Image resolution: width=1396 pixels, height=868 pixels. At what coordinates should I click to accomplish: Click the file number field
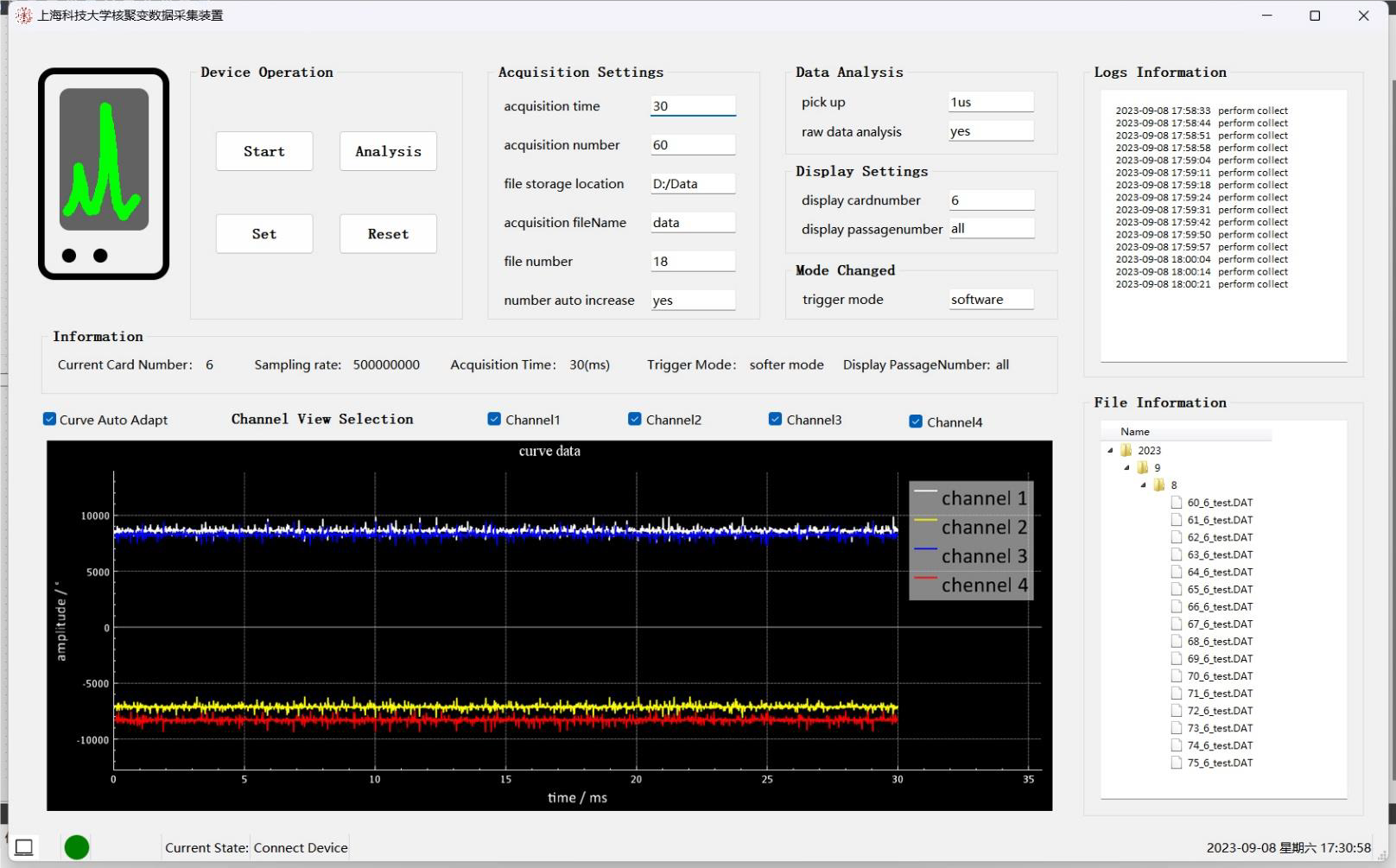tap(693, 261)
